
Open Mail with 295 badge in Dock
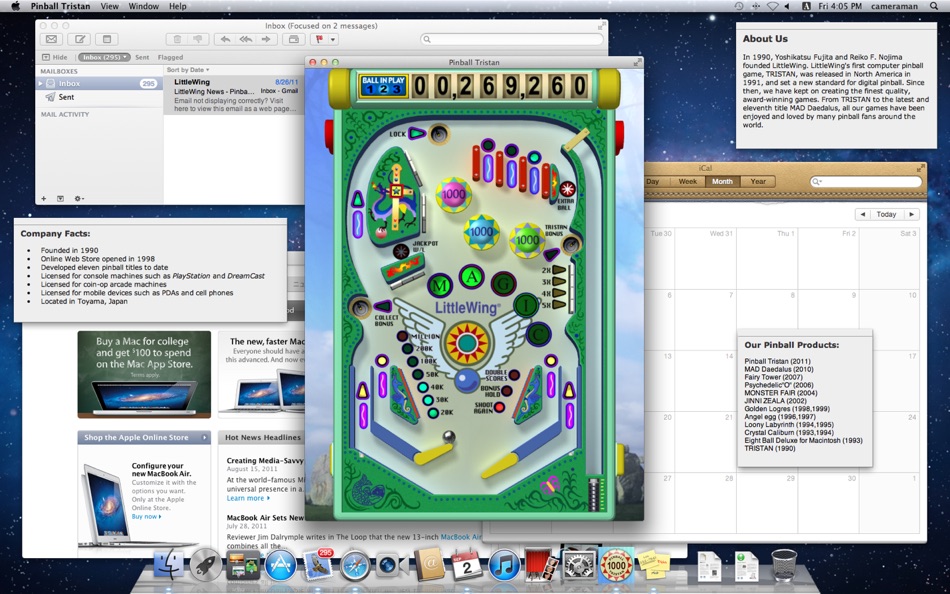(317, 565)
